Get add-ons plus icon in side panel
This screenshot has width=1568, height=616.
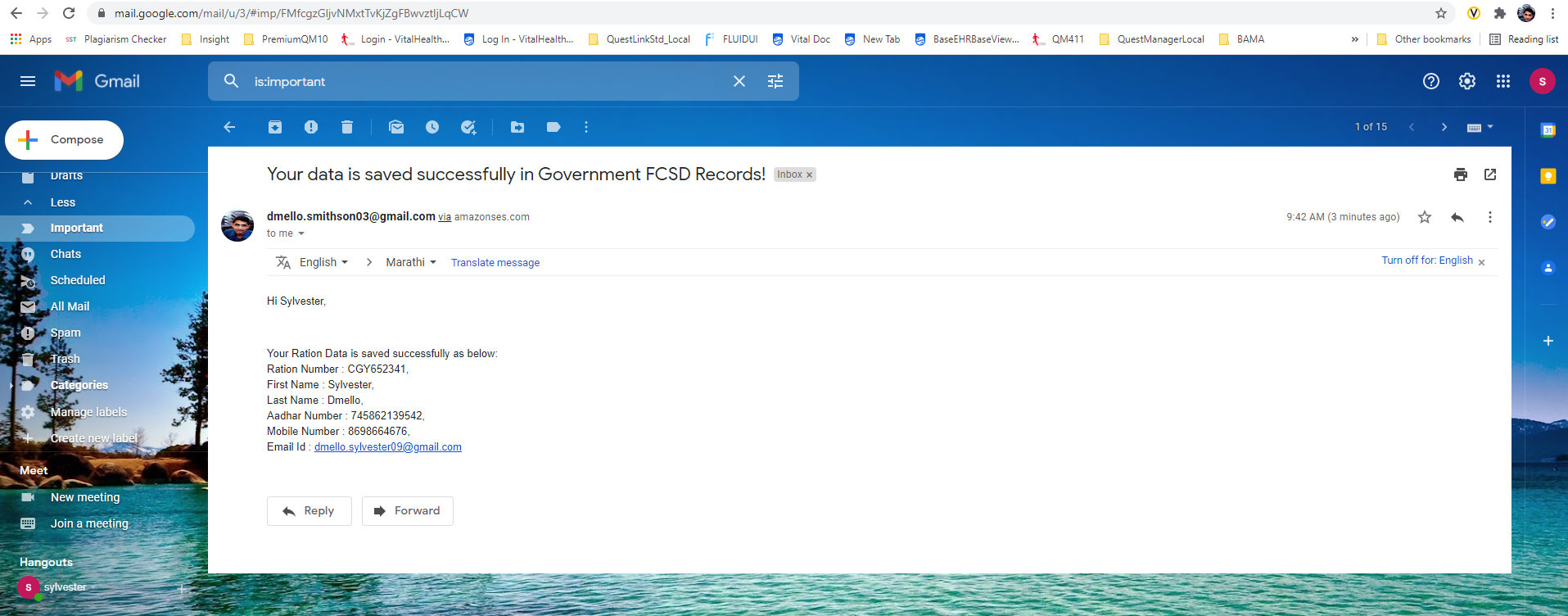point(1548,341)
